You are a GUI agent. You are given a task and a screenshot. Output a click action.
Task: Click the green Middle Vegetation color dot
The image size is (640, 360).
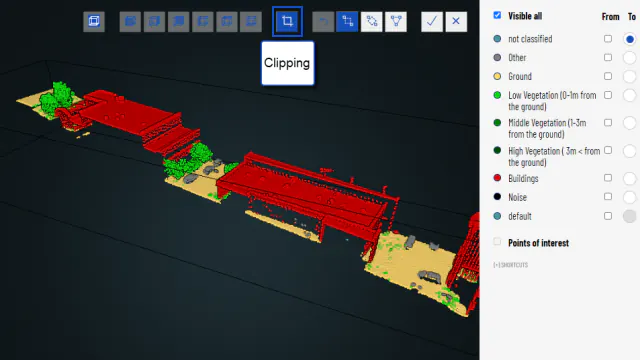[x=497, y=122]
